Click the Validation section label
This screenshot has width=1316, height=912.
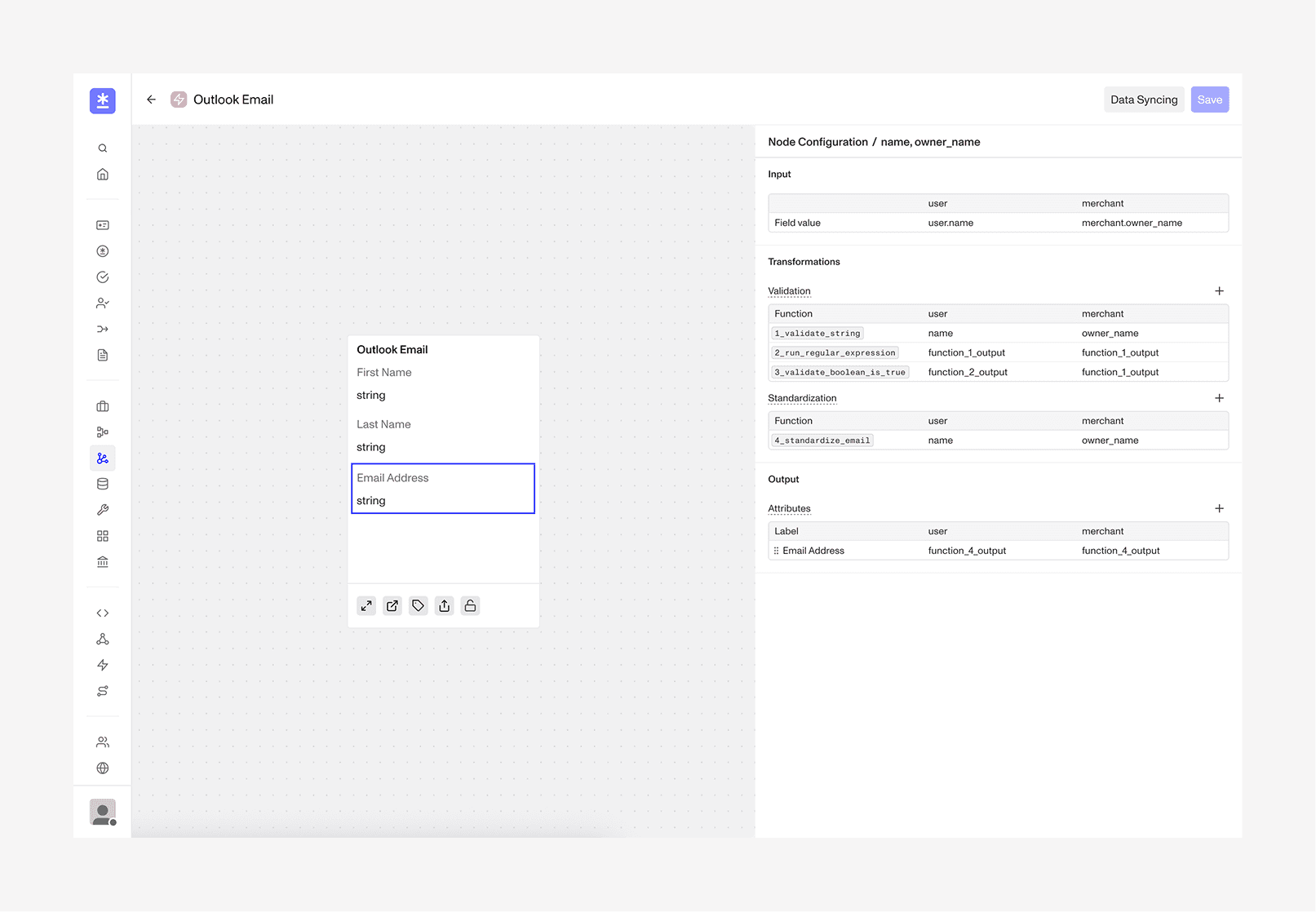point(789,291)
